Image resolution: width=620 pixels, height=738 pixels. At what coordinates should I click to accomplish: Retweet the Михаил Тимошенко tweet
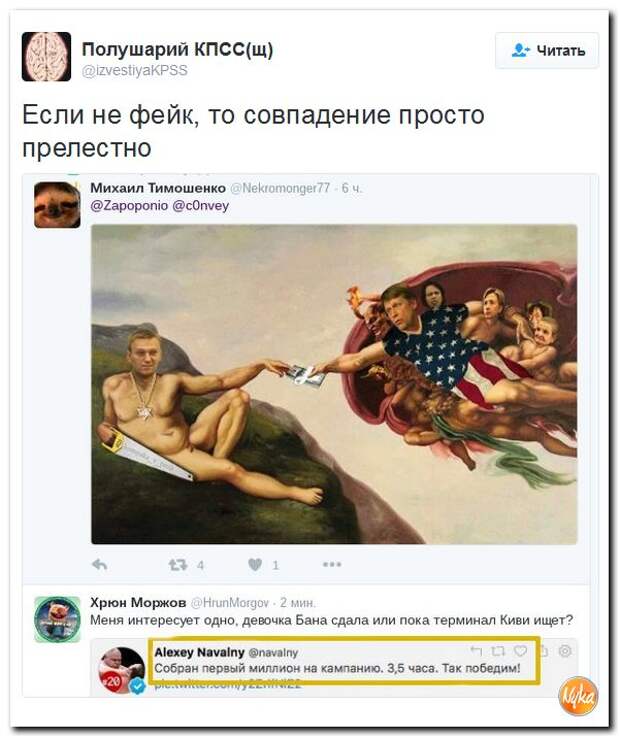tap(178, 564)
